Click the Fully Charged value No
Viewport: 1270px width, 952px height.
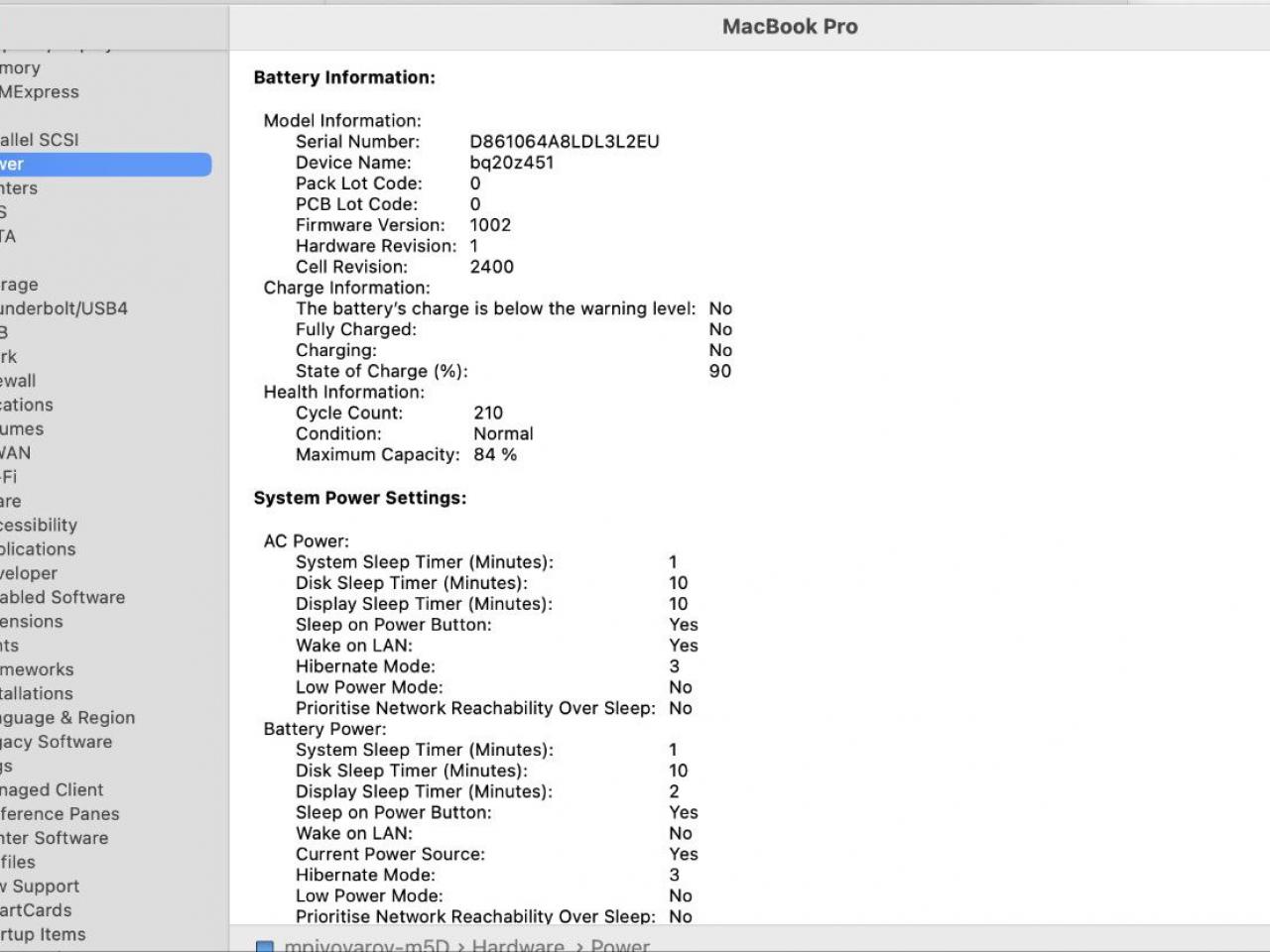coord(720,329)
